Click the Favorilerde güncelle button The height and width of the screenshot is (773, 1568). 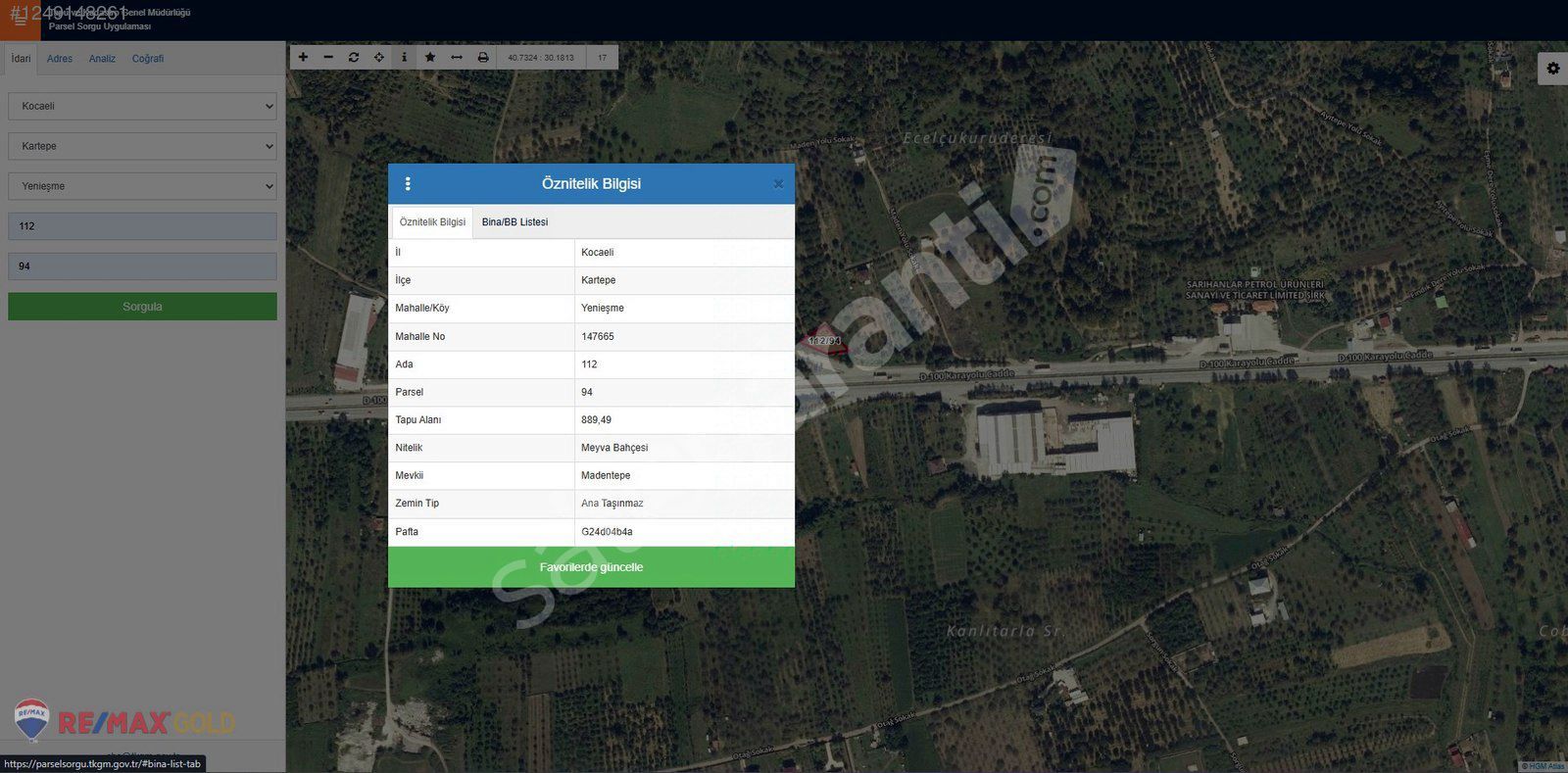point(591,567)
